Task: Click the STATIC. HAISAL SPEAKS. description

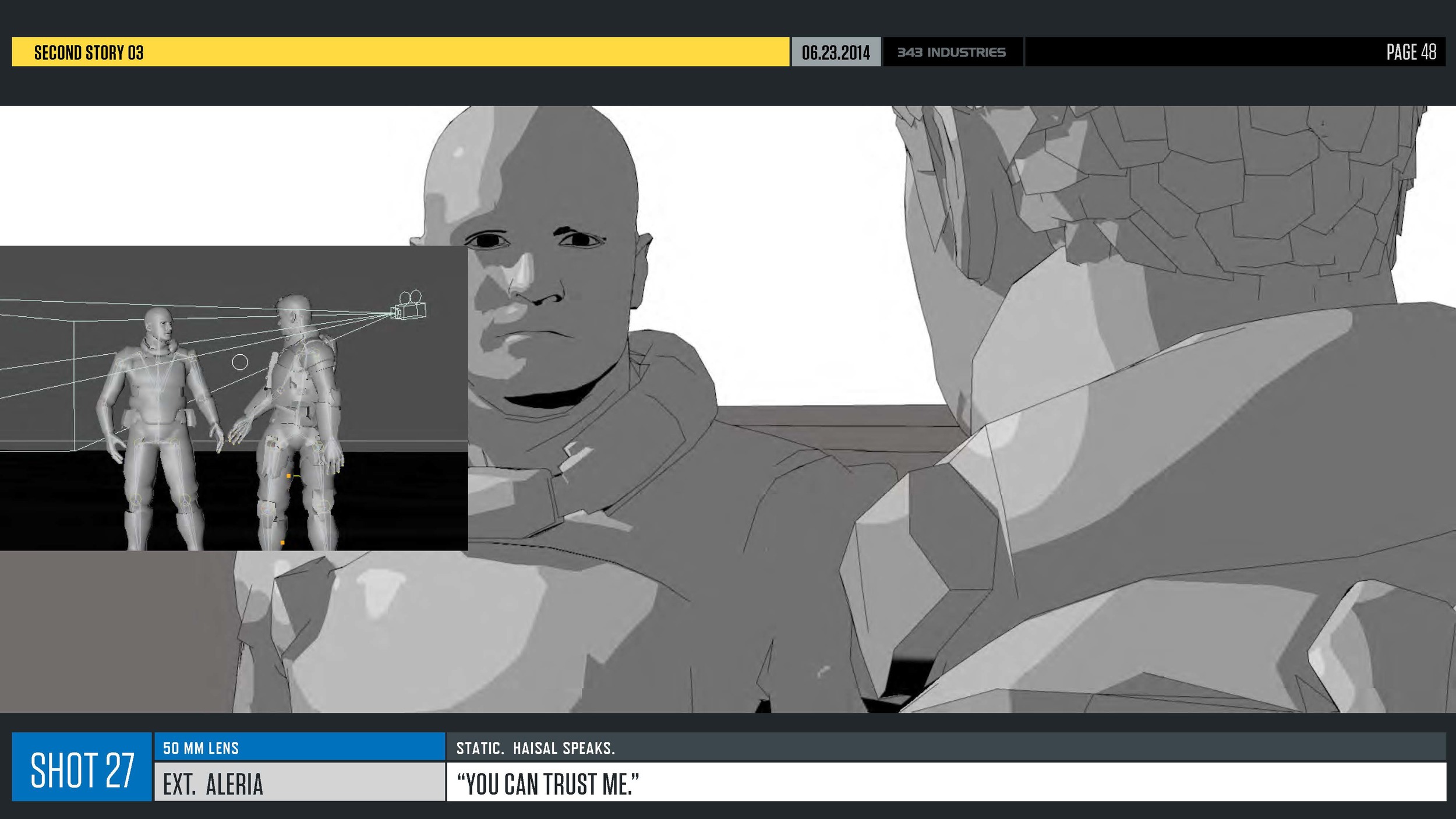Action: tap(536, 748)
